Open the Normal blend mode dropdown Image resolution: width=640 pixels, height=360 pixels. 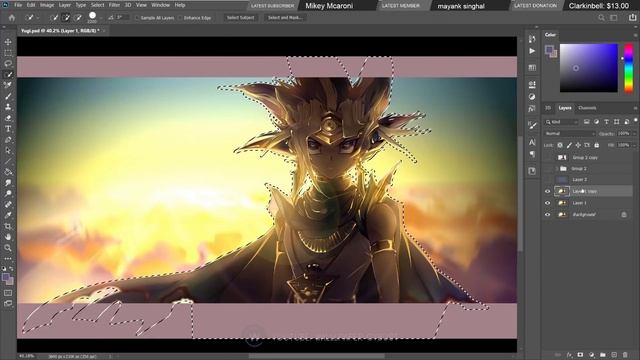(570, 133)
